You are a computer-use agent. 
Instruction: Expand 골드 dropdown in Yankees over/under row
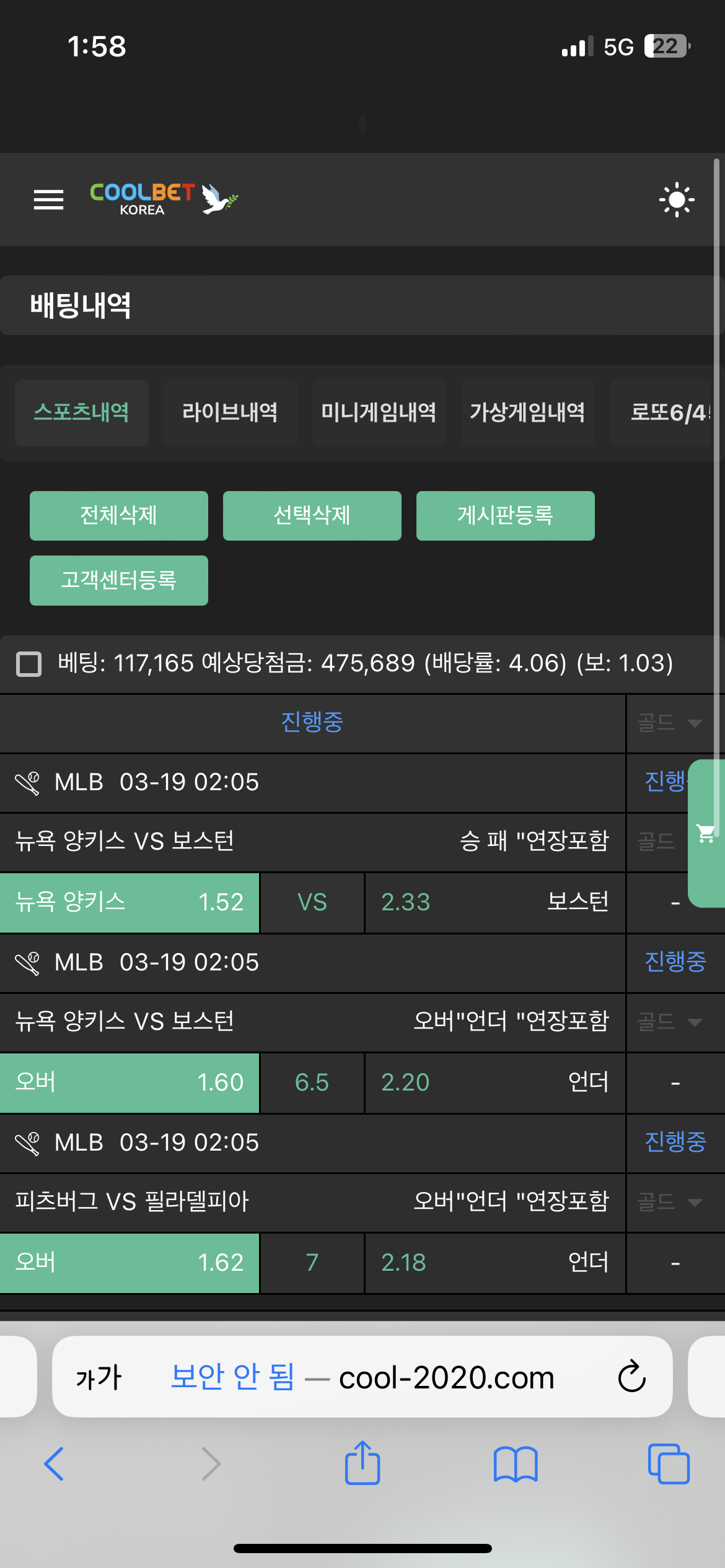pos(670,1022)
